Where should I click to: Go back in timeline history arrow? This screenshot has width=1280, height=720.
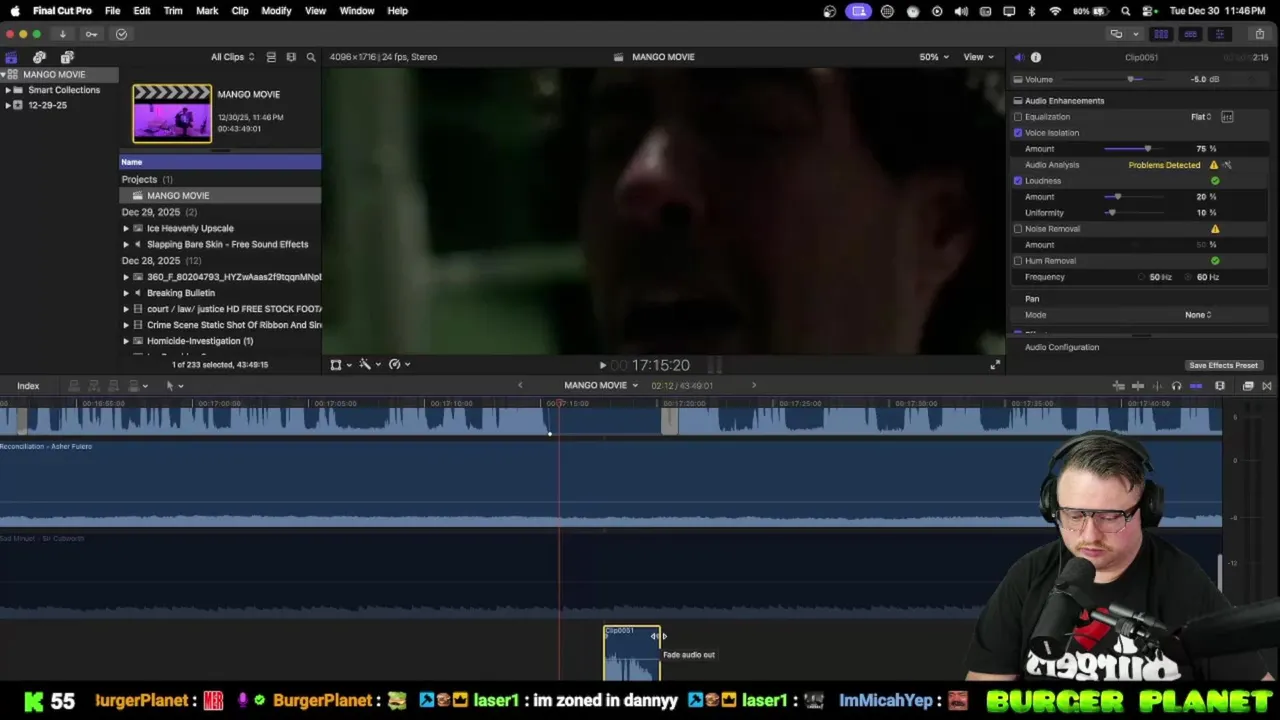(x=520, y=385)
